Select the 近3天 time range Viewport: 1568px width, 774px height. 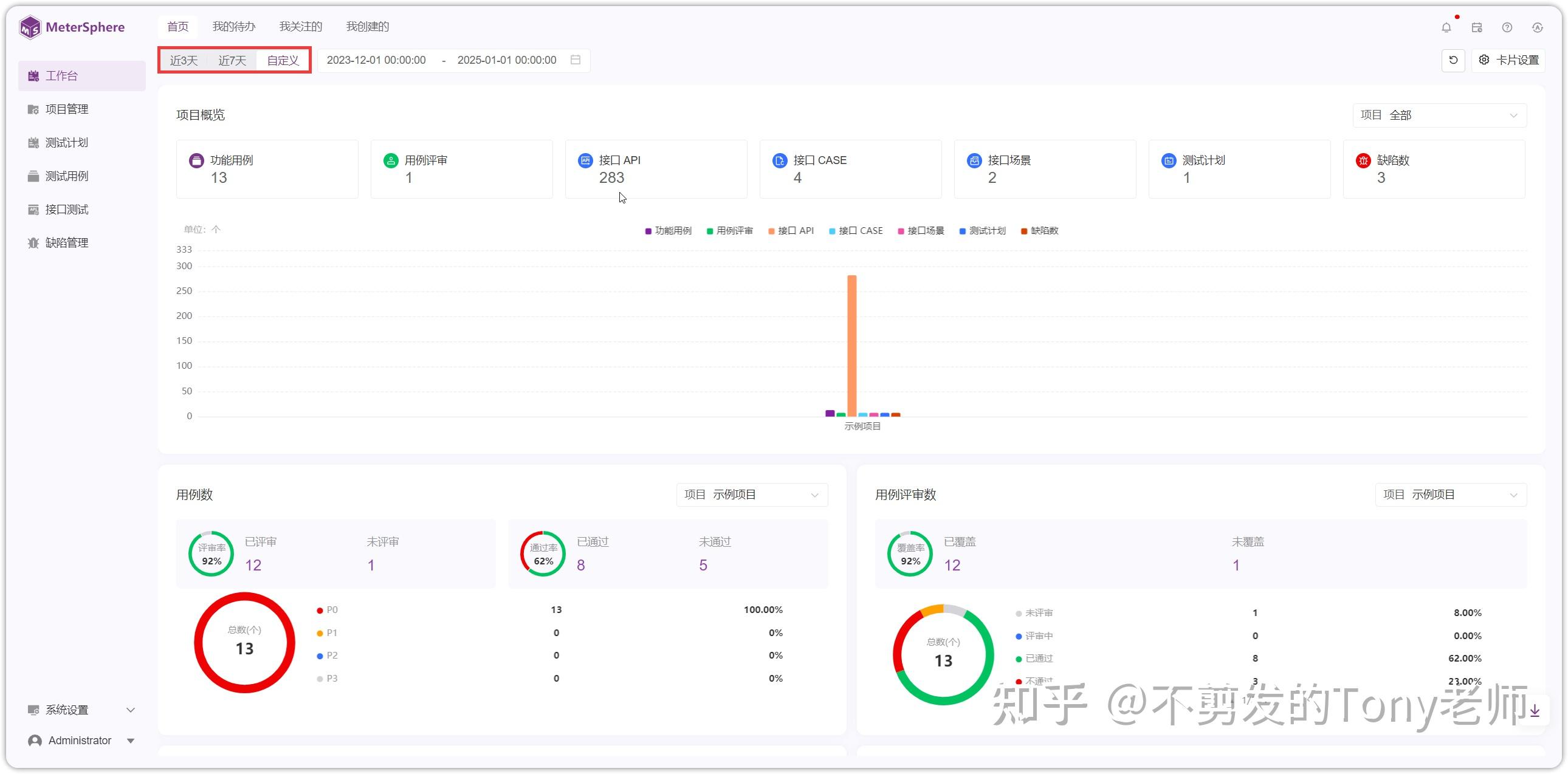pyautogui.click(x=183, y=60)
